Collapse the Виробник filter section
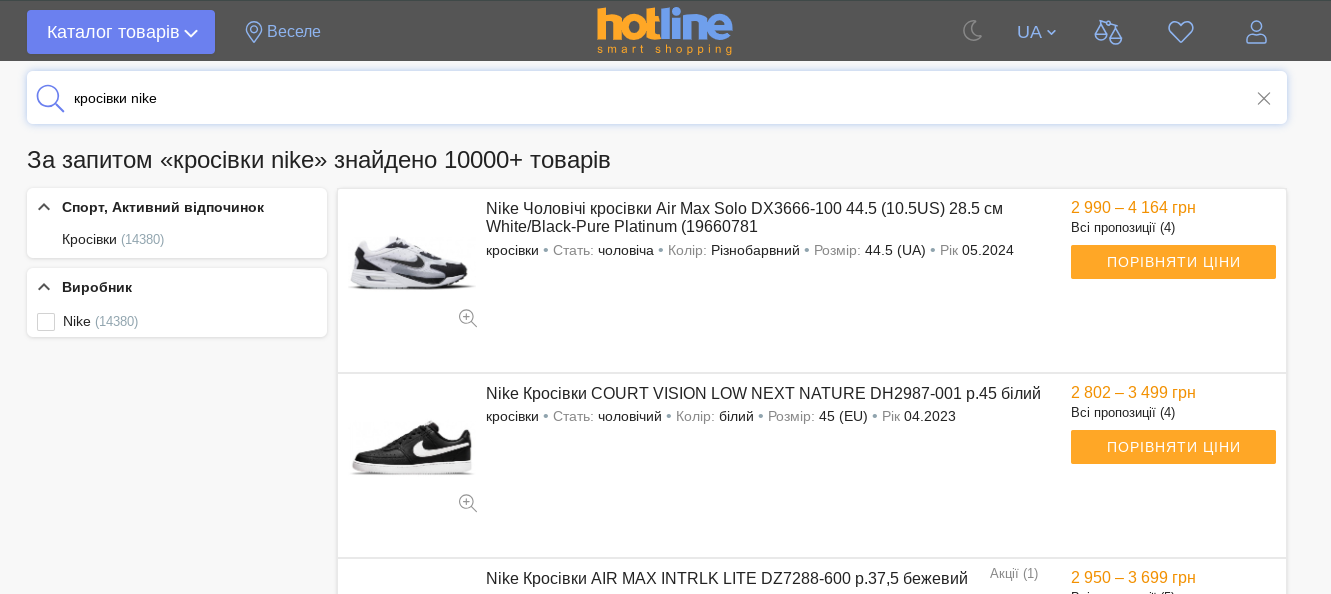Image resolution: width=1331 pixels, height=594 pixels. click(44, 287)
